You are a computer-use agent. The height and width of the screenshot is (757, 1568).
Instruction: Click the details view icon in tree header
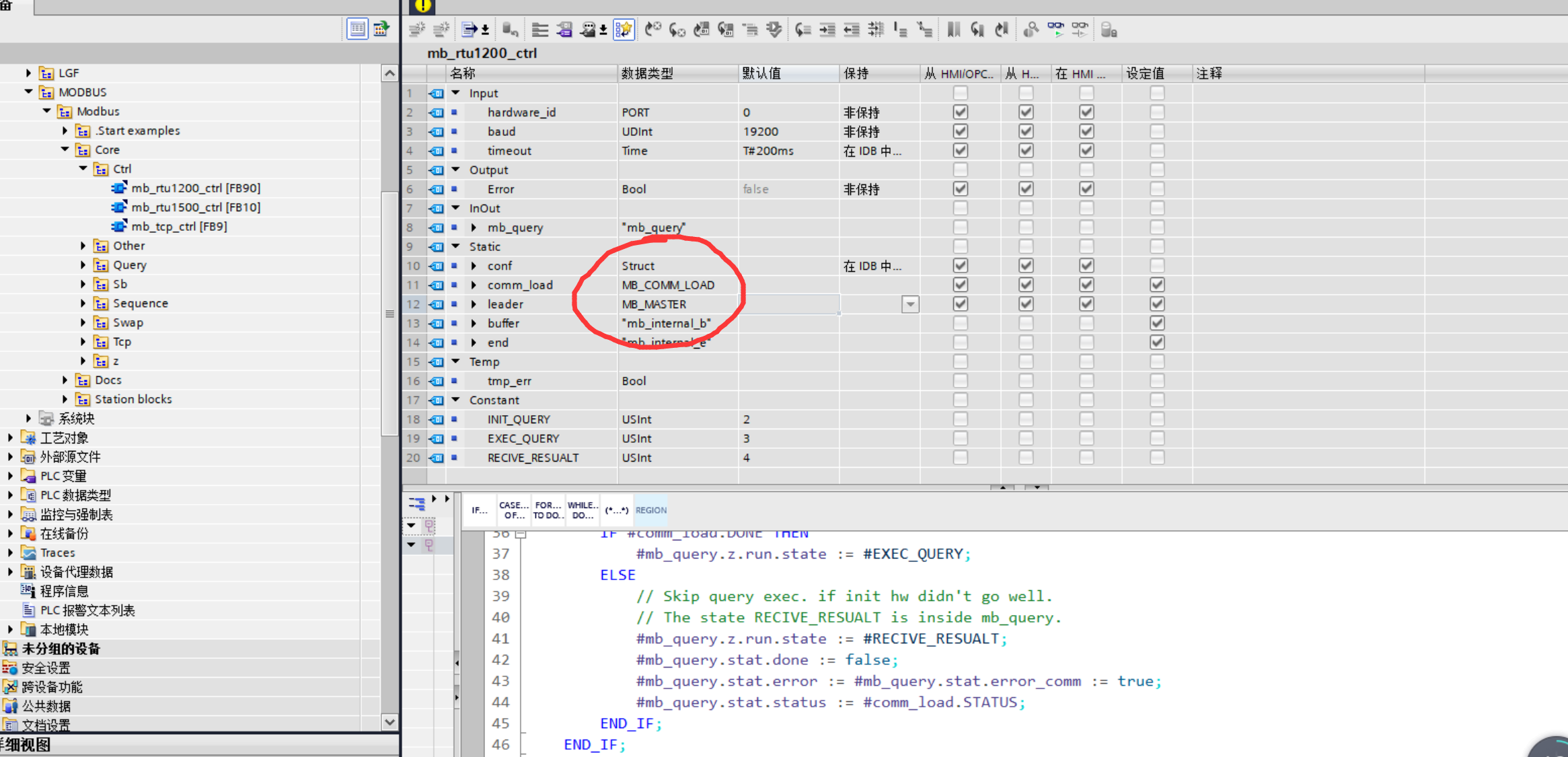pos(357,29)
